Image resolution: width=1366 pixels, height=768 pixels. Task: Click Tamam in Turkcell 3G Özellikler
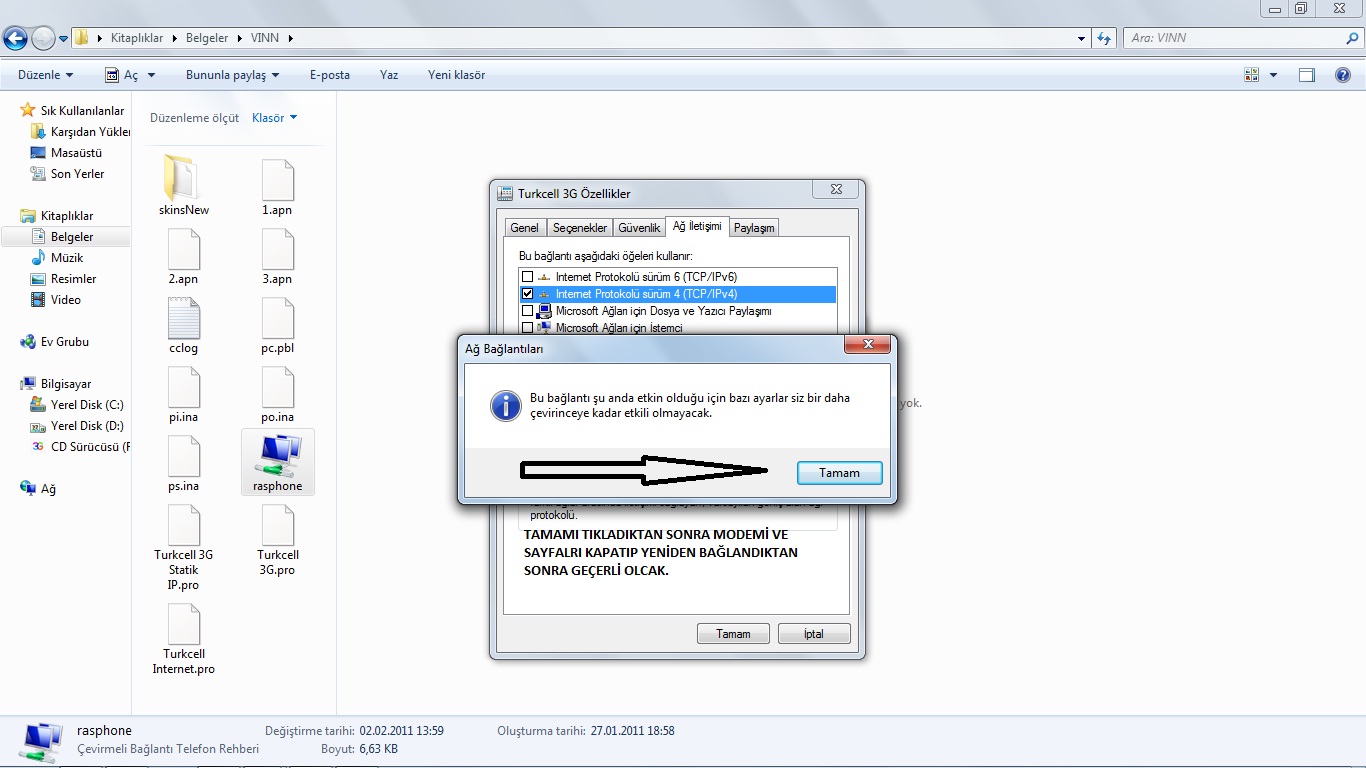(733, 634)
